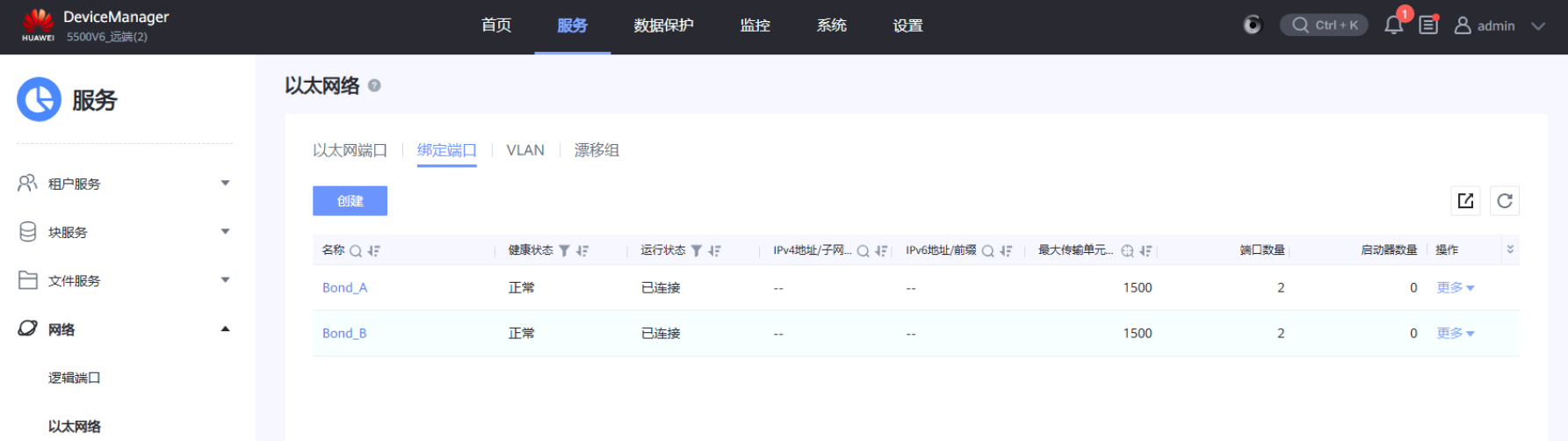Switch to the VLAN tab
This screenshot has width=1568, height=441.
(525, 150)
